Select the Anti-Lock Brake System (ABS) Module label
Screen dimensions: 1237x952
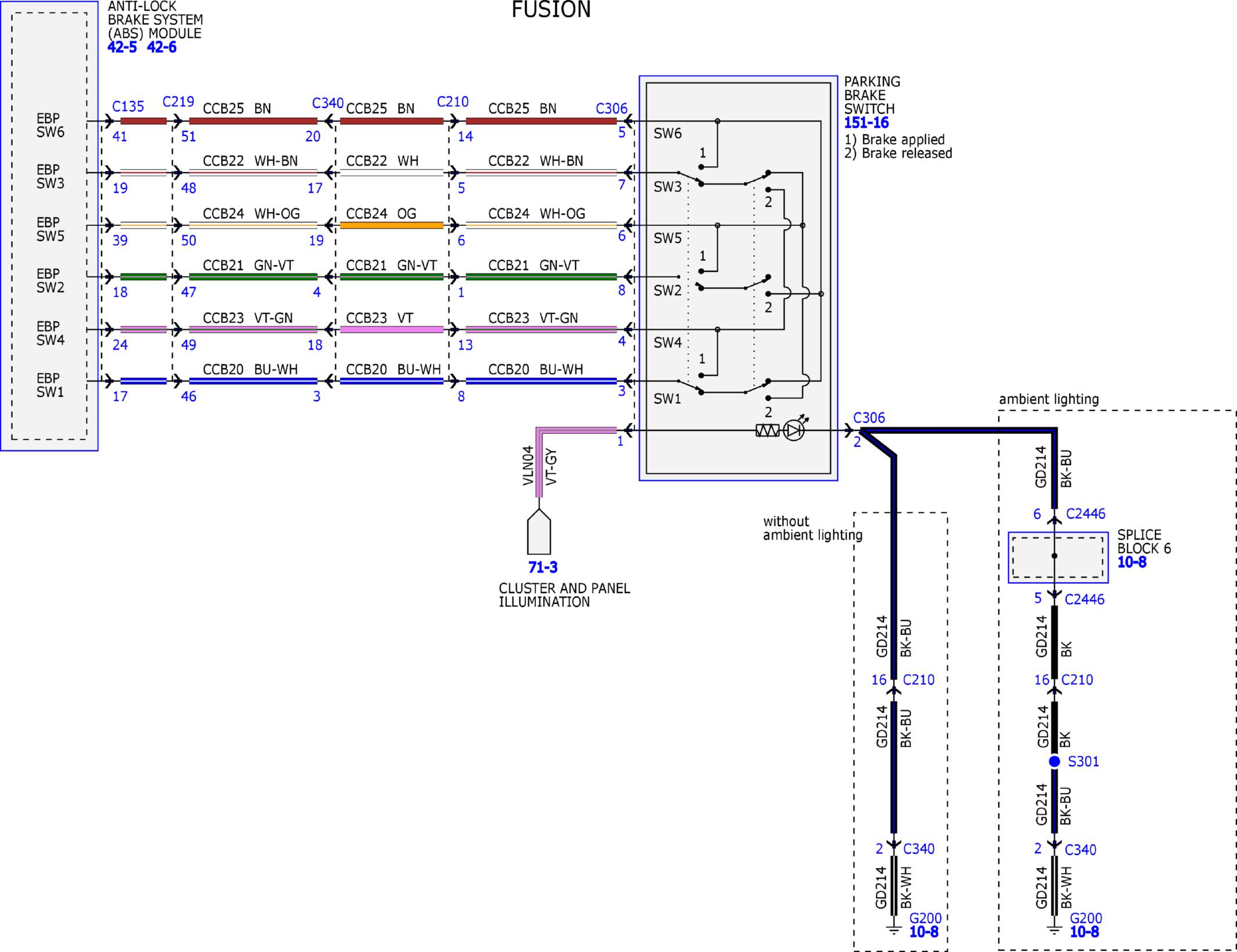155,20
